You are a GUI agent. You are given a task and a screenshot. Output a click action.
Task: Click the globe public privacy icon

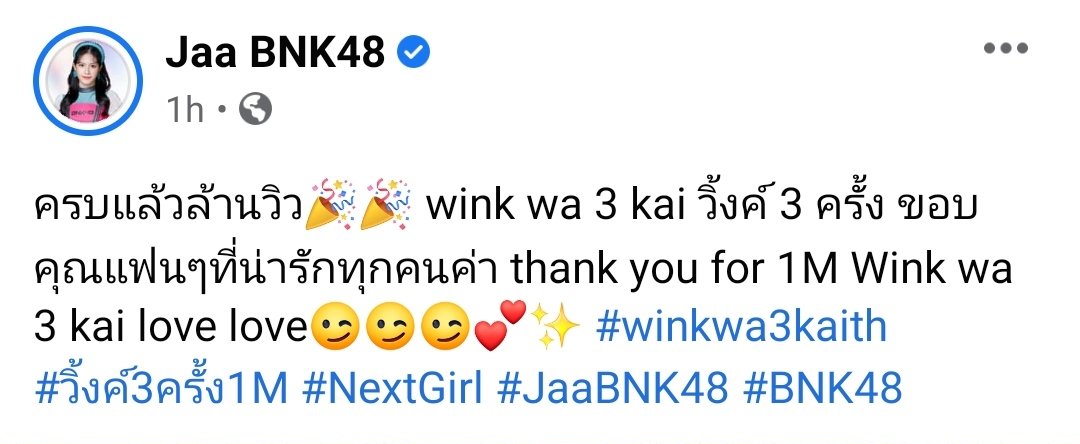pyautogui.click(x=256, y=109)
